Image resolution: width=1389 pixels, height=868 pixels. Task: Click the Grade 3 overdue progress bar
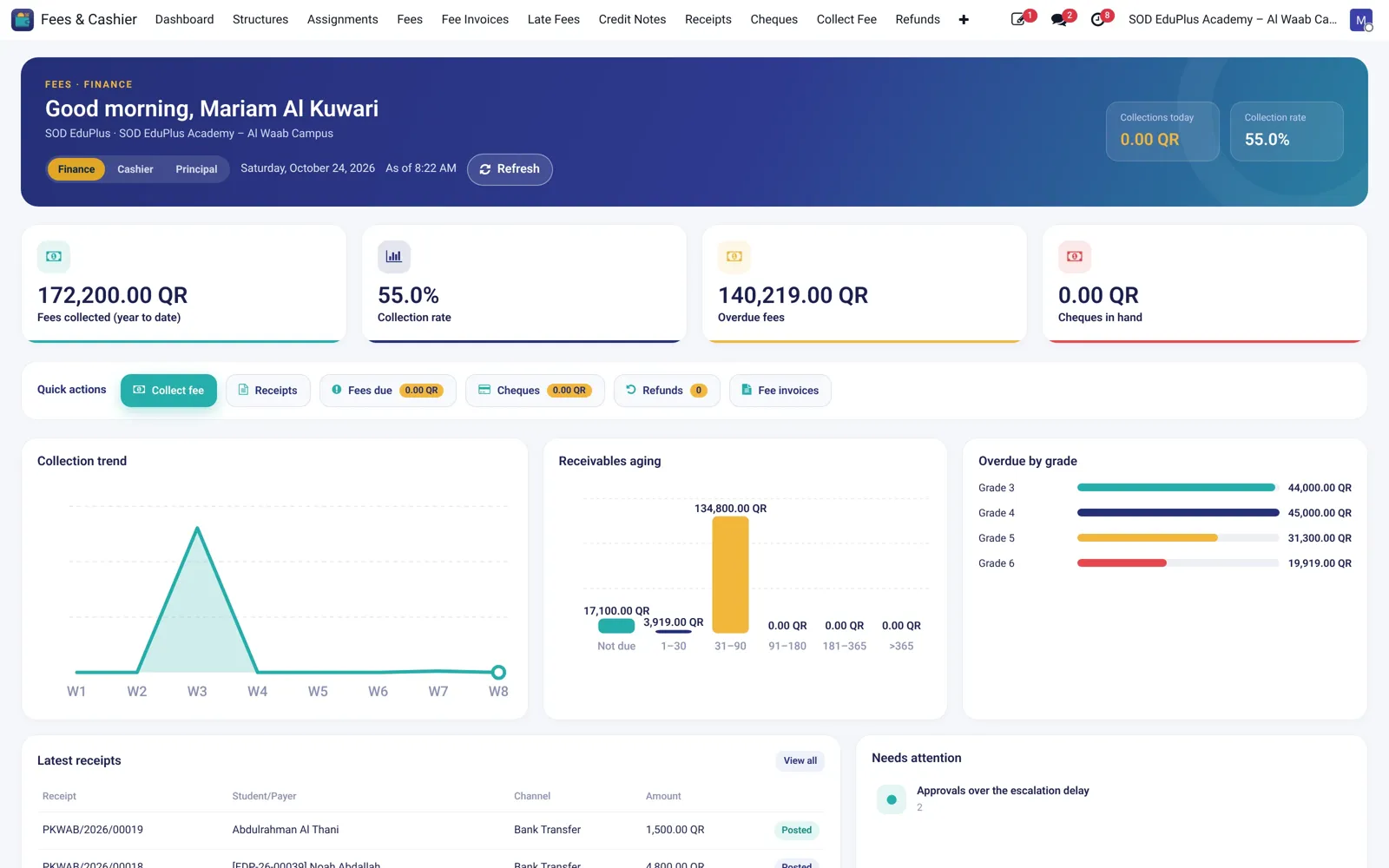(1178, 488)
